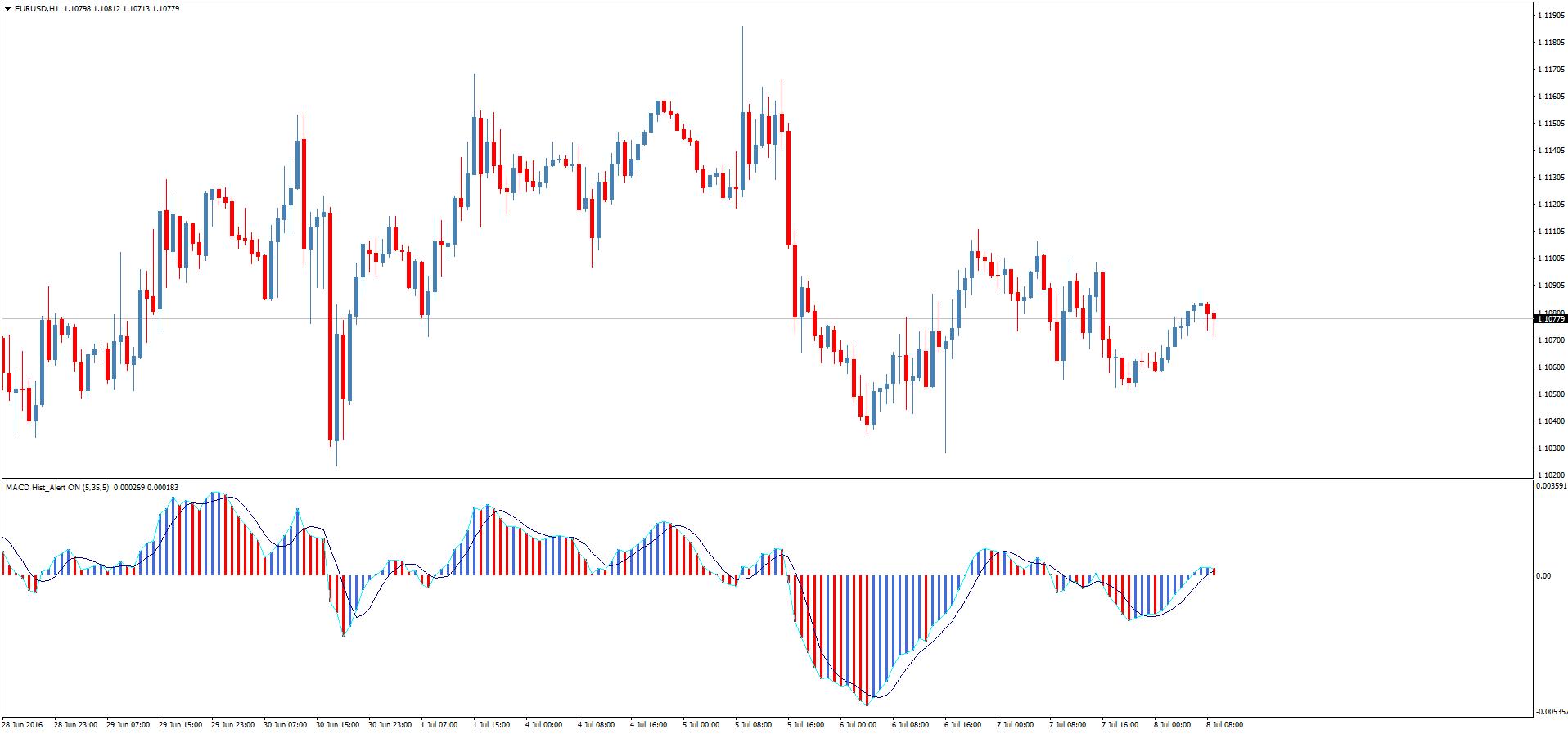Click the 0.00 level on MACD scale
Image resolution: width=1568 pixels, height=734 pixels.
pos(1543,576)
